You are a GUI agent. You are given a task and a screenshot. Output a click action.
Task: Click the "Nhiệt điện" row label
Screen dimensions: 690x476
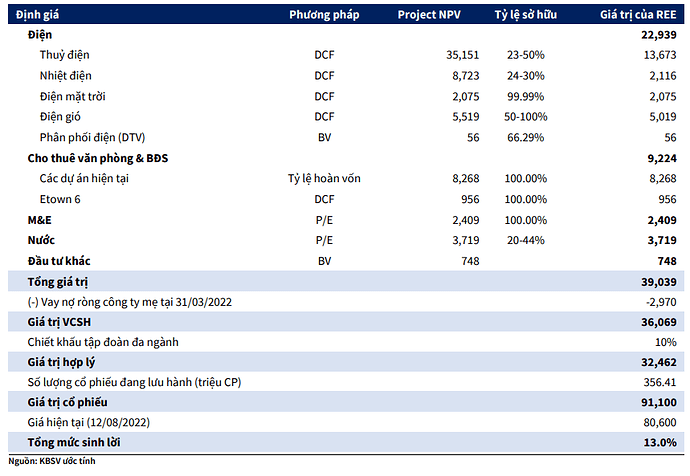tap(67, 76)
